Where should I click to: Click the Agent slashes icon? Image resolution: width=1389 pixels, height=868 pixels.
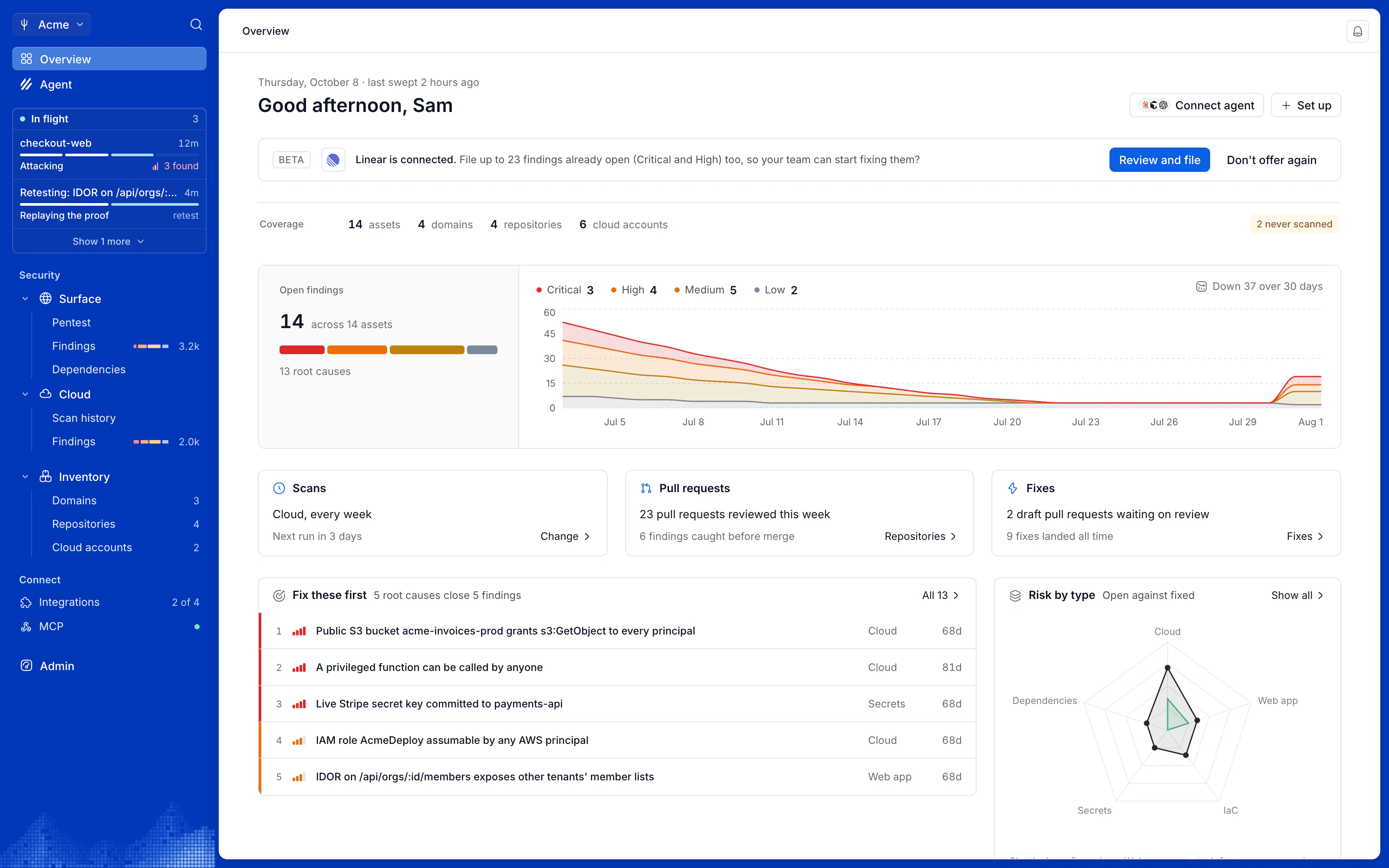click(x=26, y=84)
